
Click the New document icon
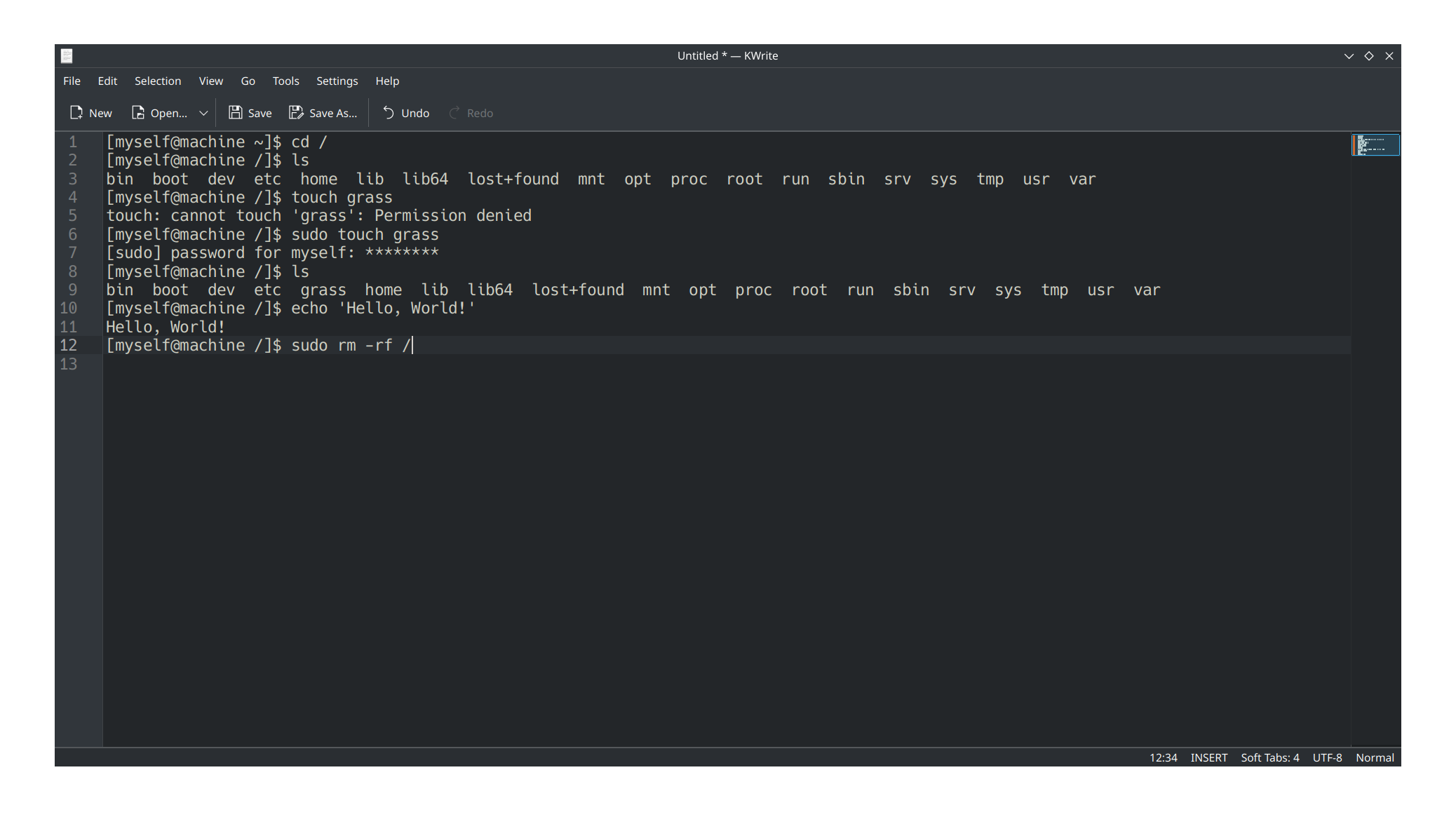tap(76, 113)
